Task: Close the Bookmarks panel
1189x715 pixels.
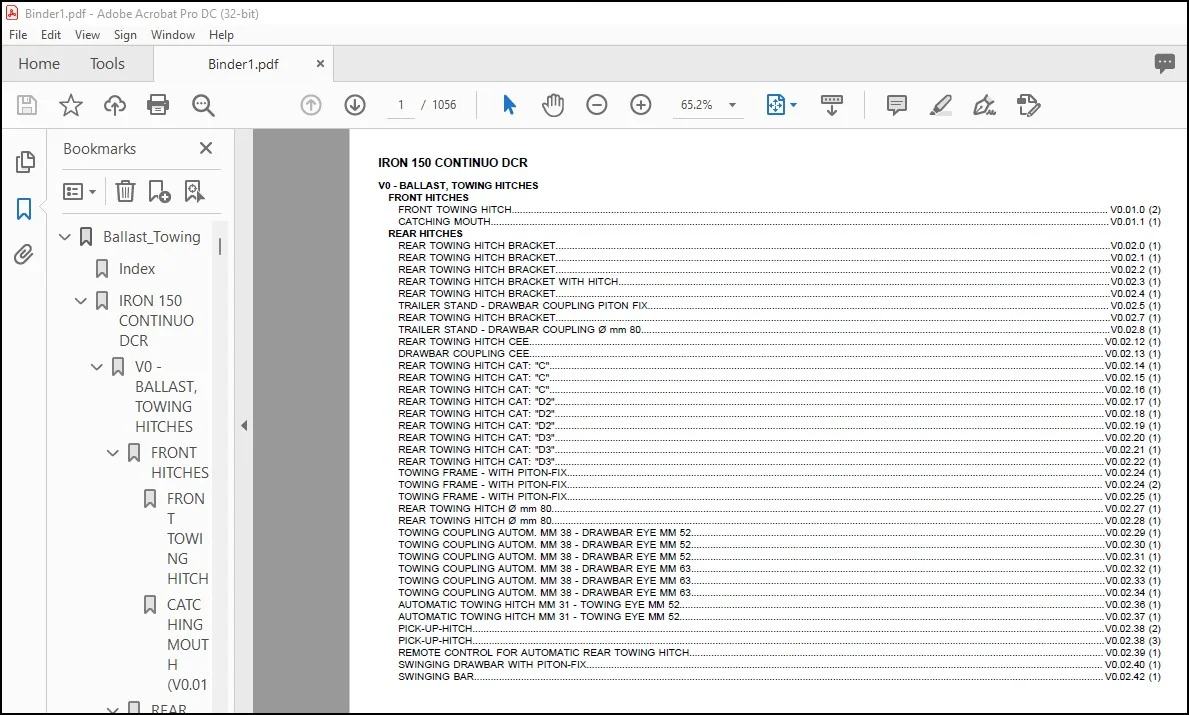Action: (205, 148)
